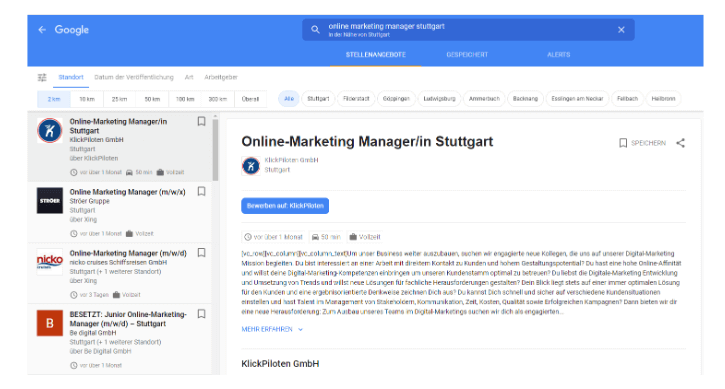Click the orange B company logo
The image size is (725, 389).
pos(50,323)
